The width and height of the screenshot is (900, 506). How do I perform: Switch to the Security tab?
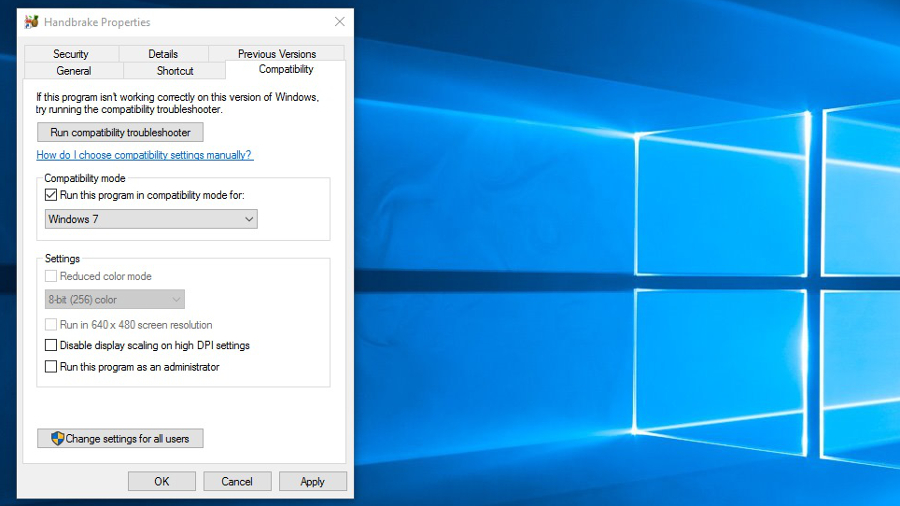[x=71, y=54]
